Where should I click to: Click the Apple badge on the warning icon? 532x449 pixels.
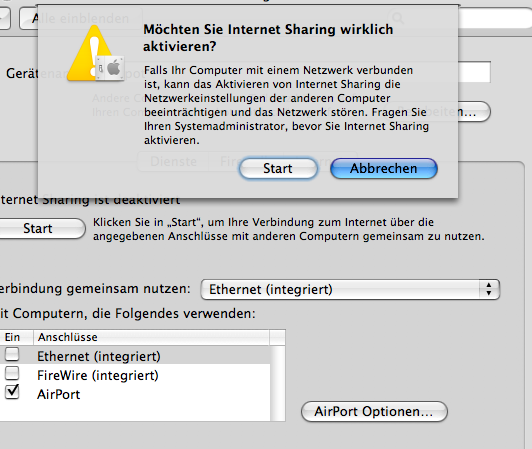tap(111, 68)
